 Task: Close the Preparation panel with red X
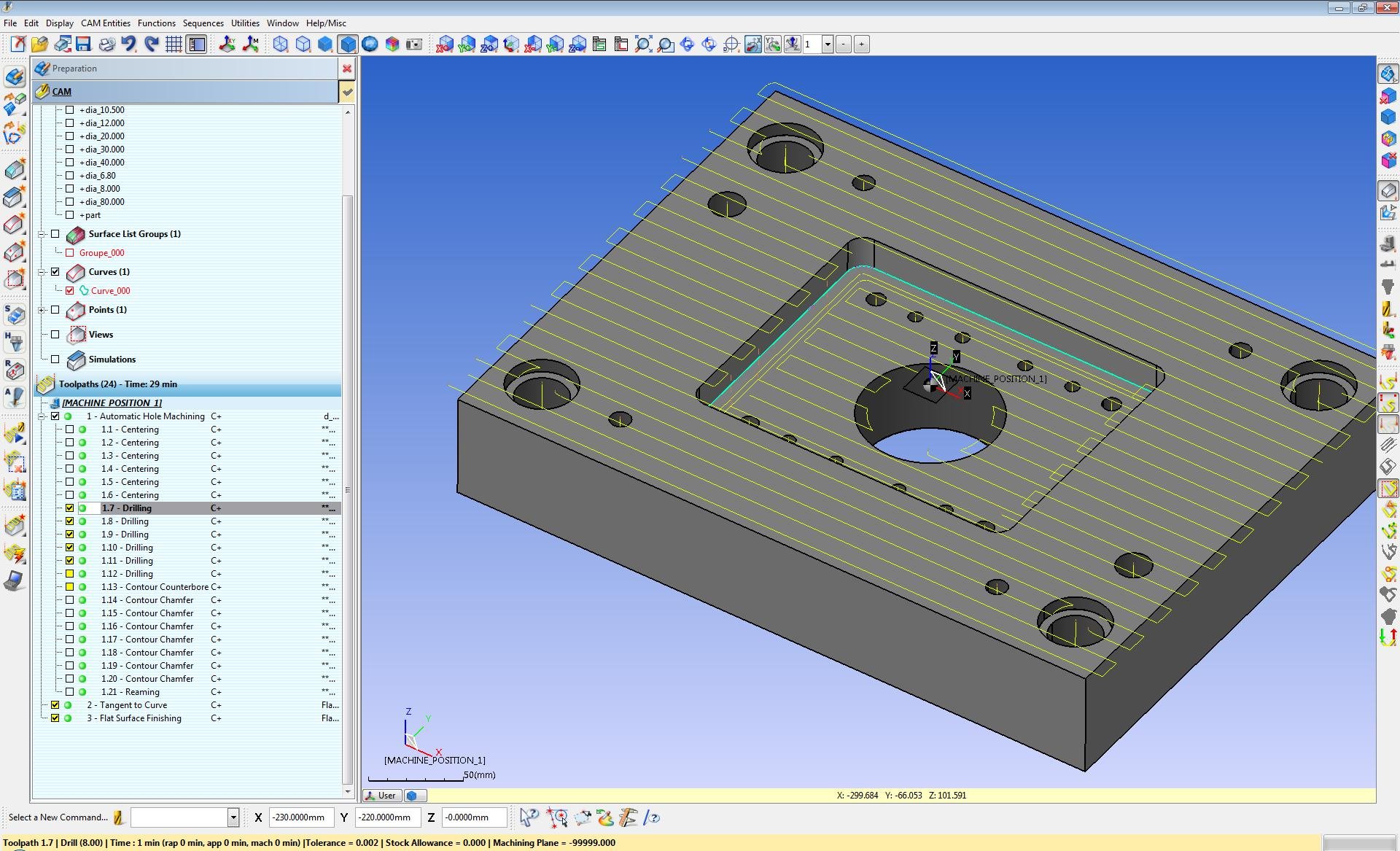[347, 69]
